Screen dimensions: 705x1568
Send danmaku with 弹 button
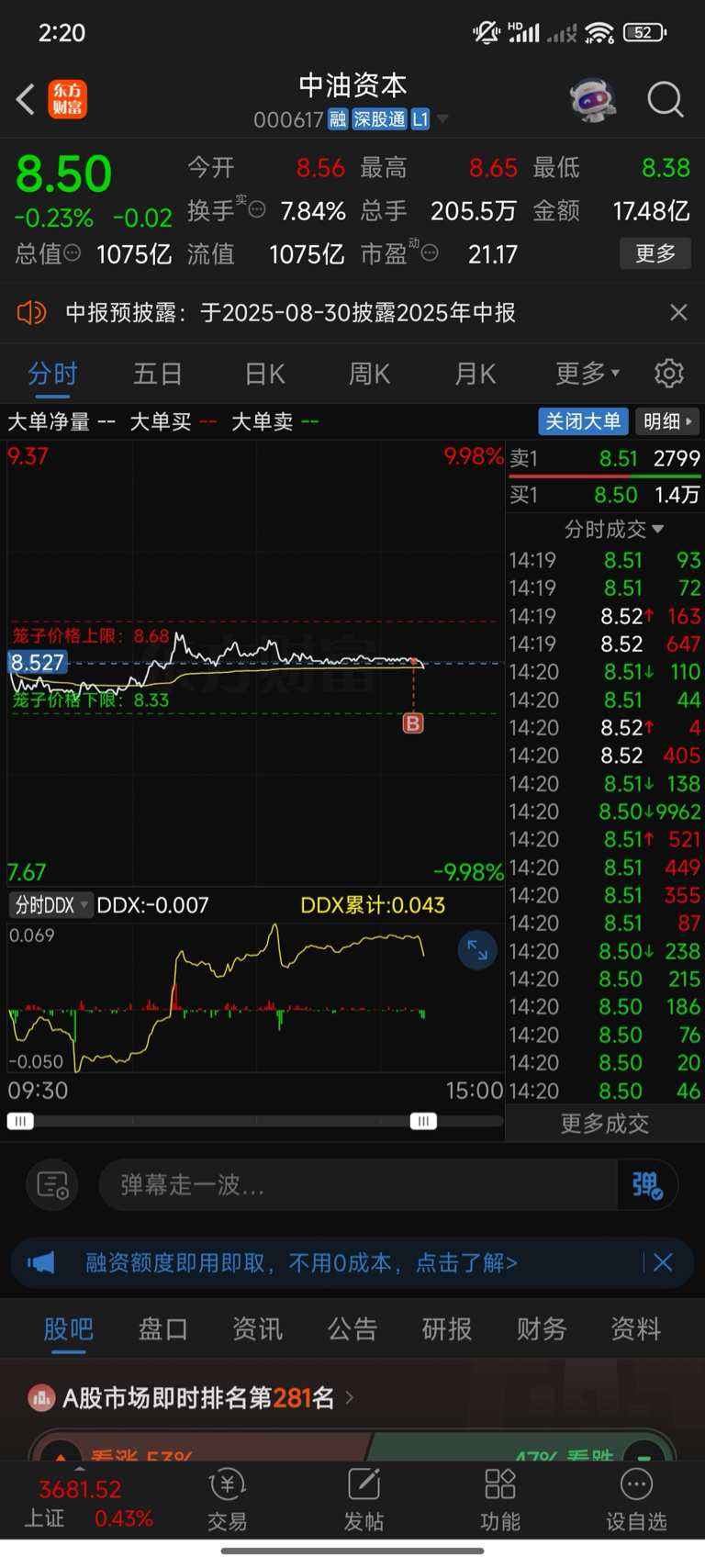[647, 1185]
